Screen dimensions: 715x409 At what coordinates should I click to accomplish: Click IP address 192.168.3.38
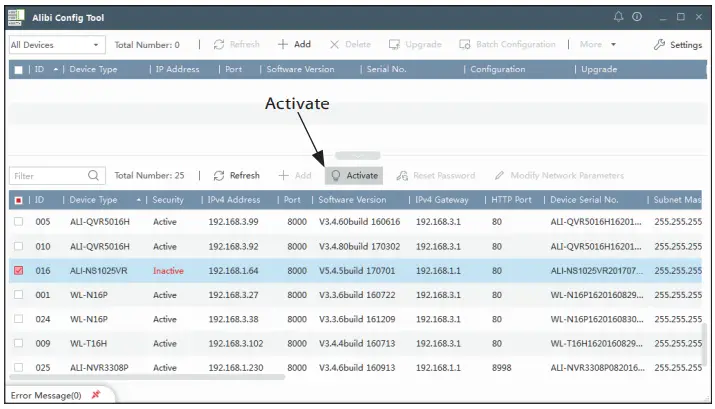click(233, 319)
